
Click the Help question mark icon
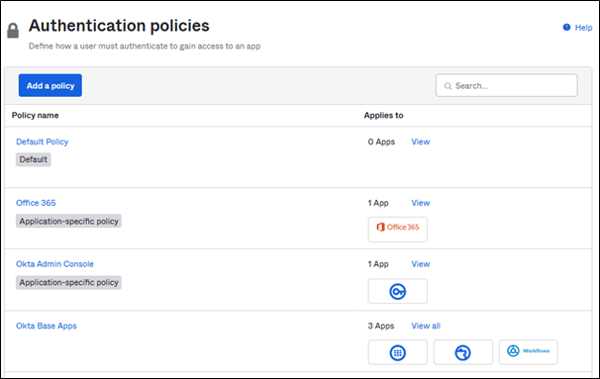click(x=566, y=27)
